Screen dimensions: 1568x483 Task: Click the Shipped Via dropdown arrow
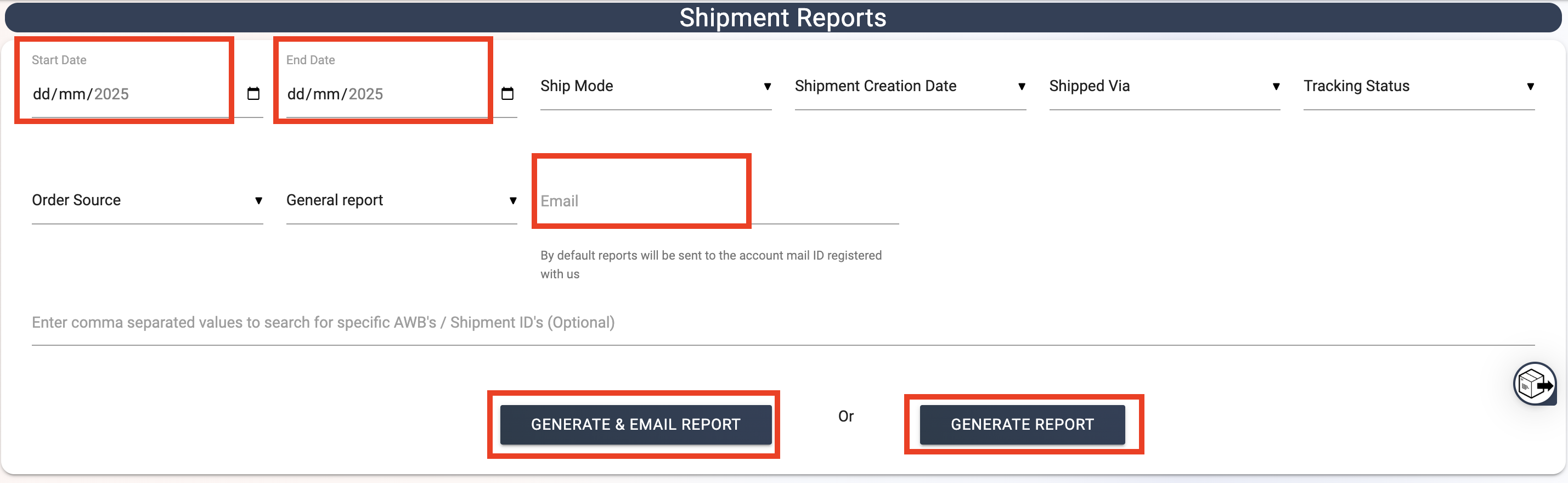click(1276, 87)
